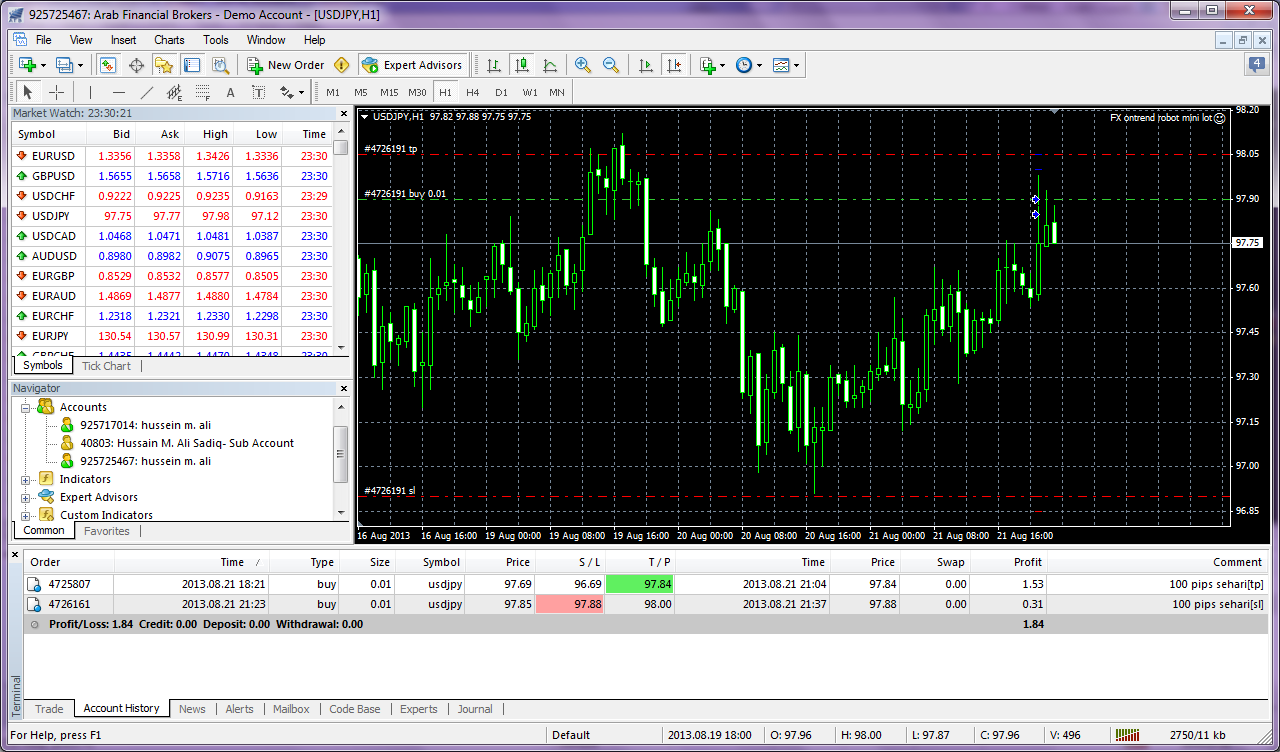Expand the Custom Indicators tree node
The image size is (1280, 752).
tap(26, 515)
